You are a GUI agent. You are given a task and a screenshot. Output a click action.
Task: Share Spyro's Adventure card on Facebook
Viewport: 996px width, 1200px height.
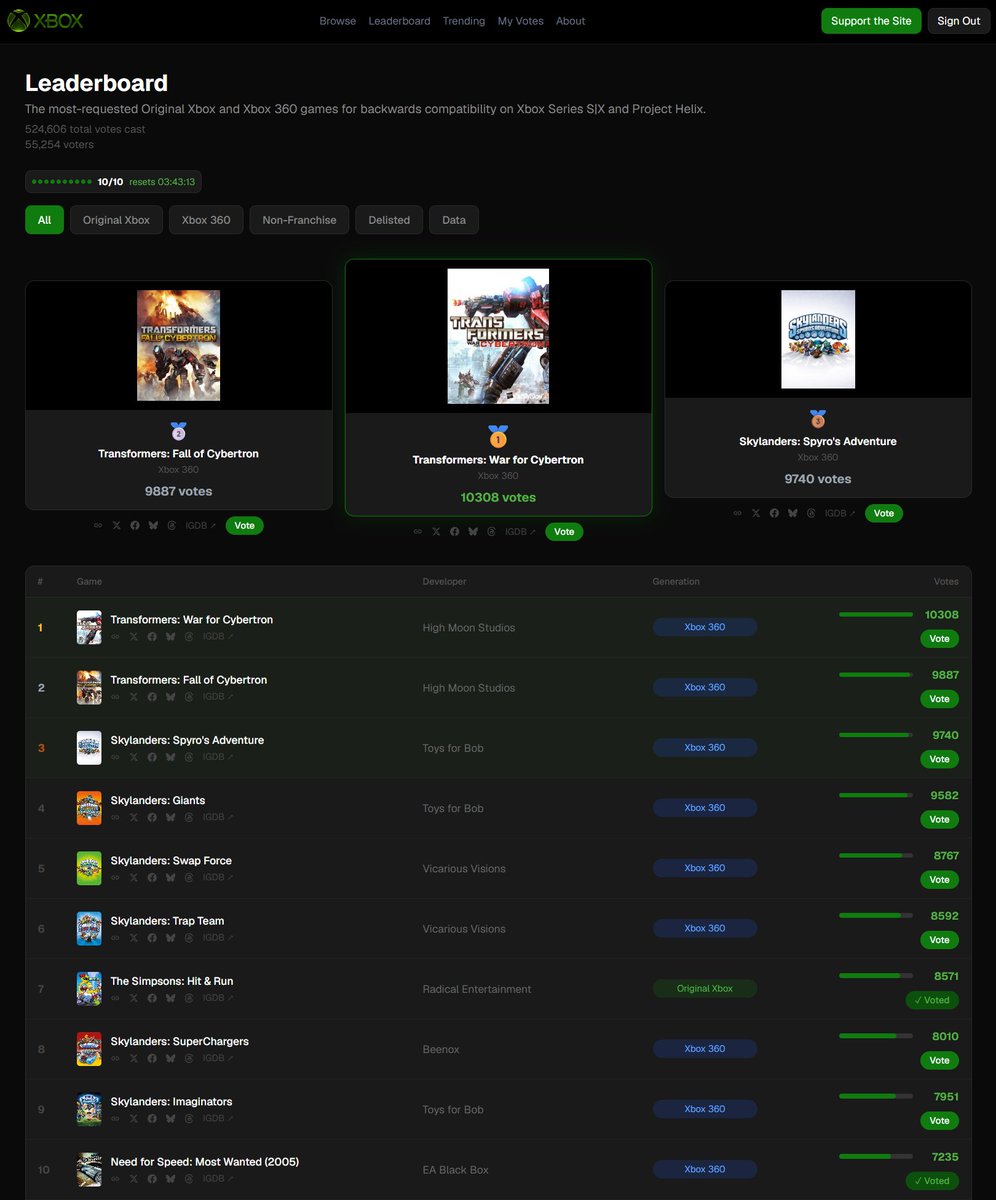tap(774, 513)
